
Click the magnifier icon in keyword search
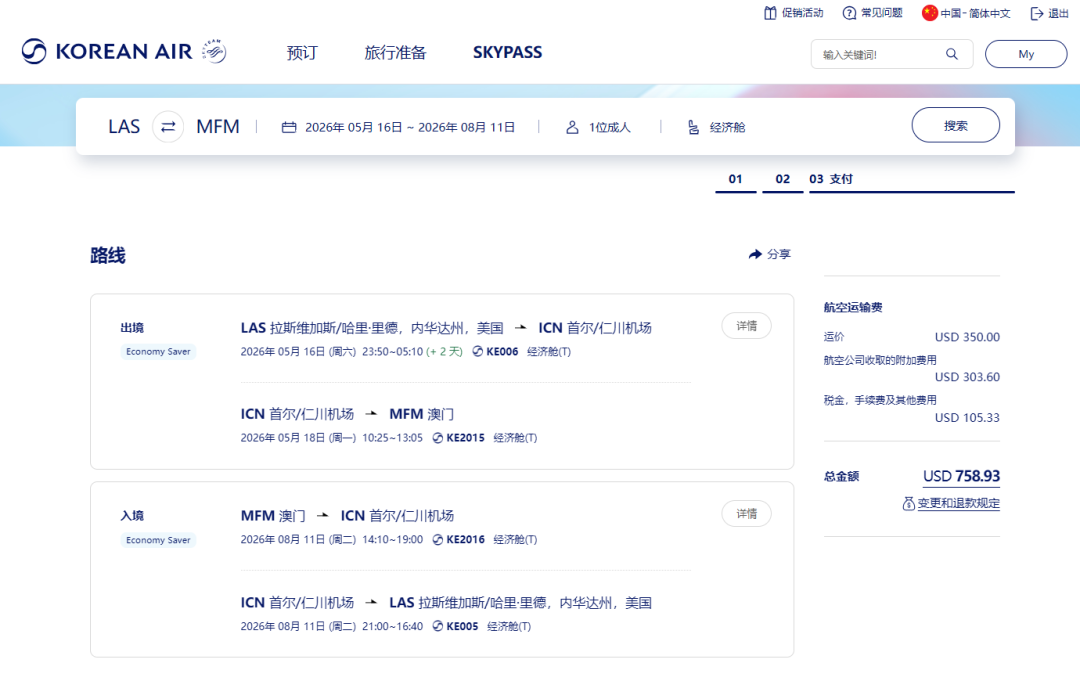coord(952,54)
